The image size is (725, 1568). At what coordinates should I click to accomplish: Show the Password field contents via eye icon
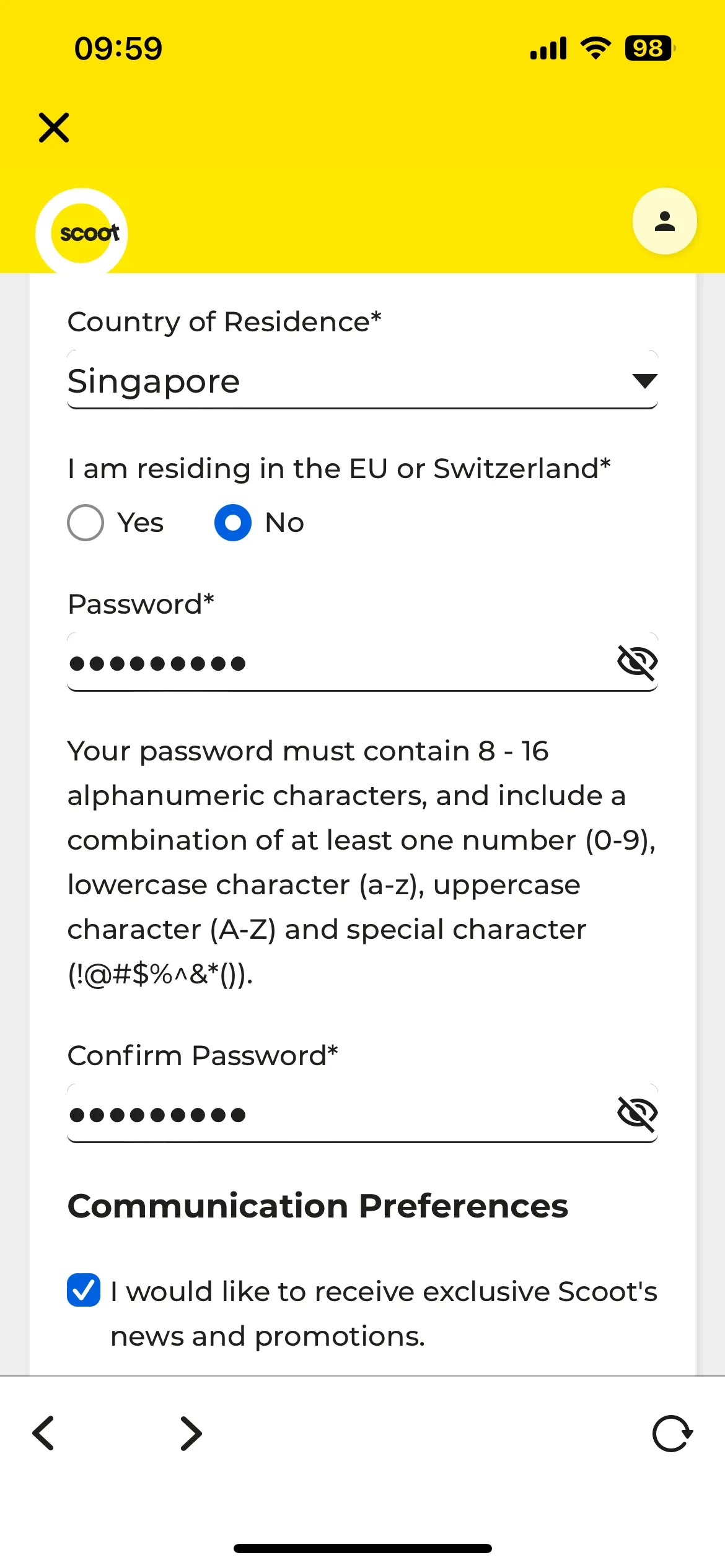637,662
